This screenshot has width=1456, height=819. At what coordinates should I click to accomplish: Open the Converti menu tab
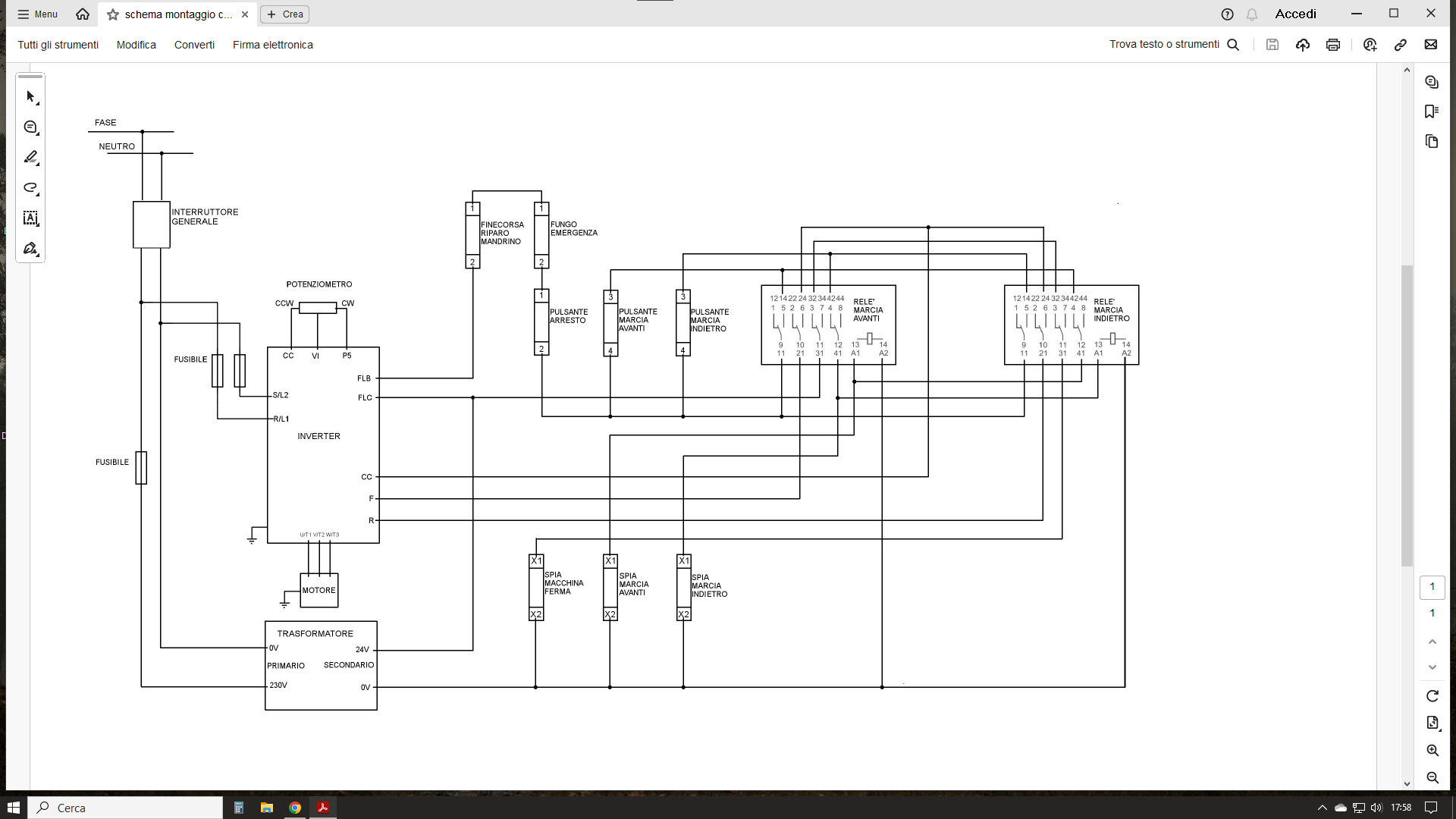[194, 45]
